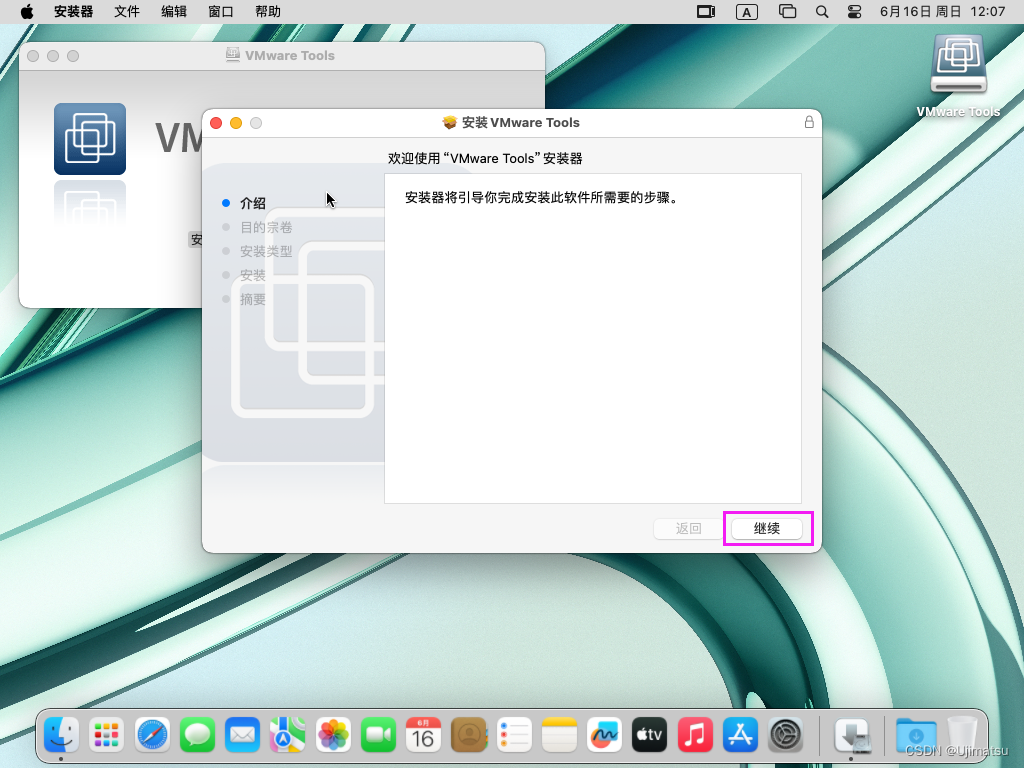Click the Installer app icon in Dock
The height and width of the screenshot is (768, 1024).
[x=852, y=735]
